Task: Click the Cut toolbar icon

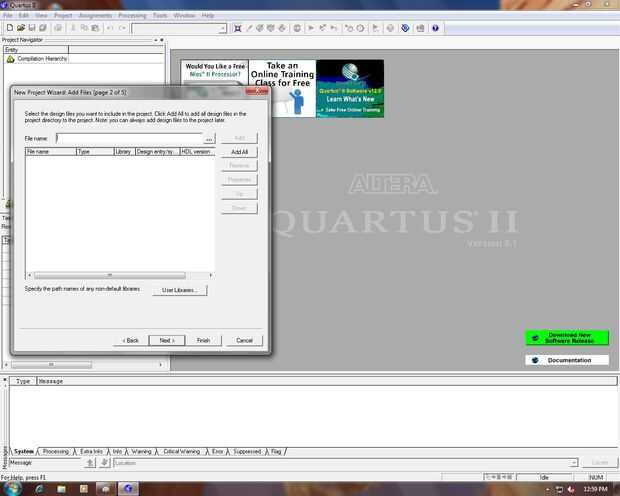Action: [x=73, y=28]
